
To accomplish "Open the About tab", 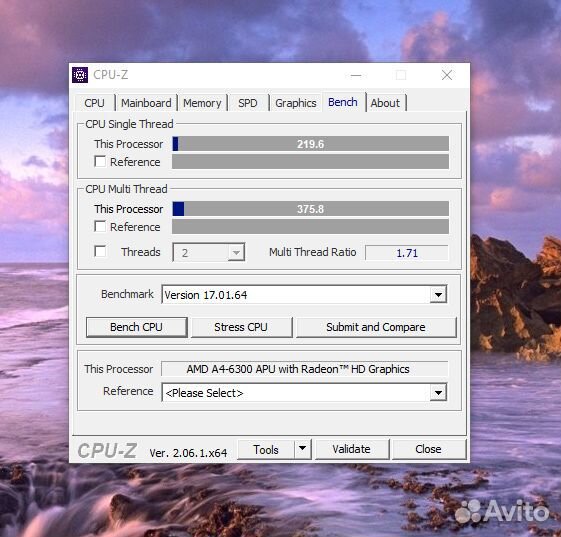I will pyautogui.click(x=385, y=103).
